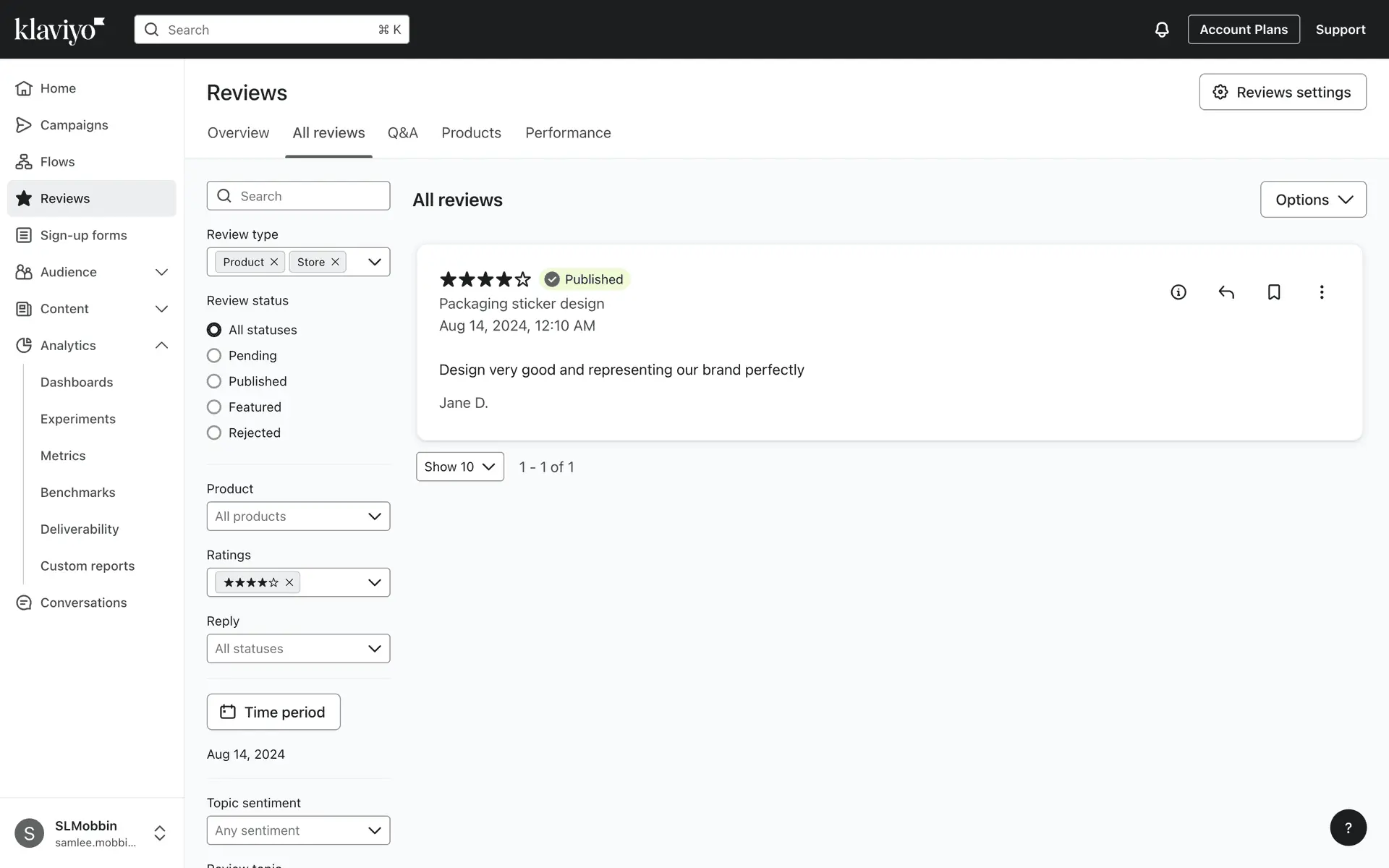
Task: Open Reviews settings
Action: 1282,92
